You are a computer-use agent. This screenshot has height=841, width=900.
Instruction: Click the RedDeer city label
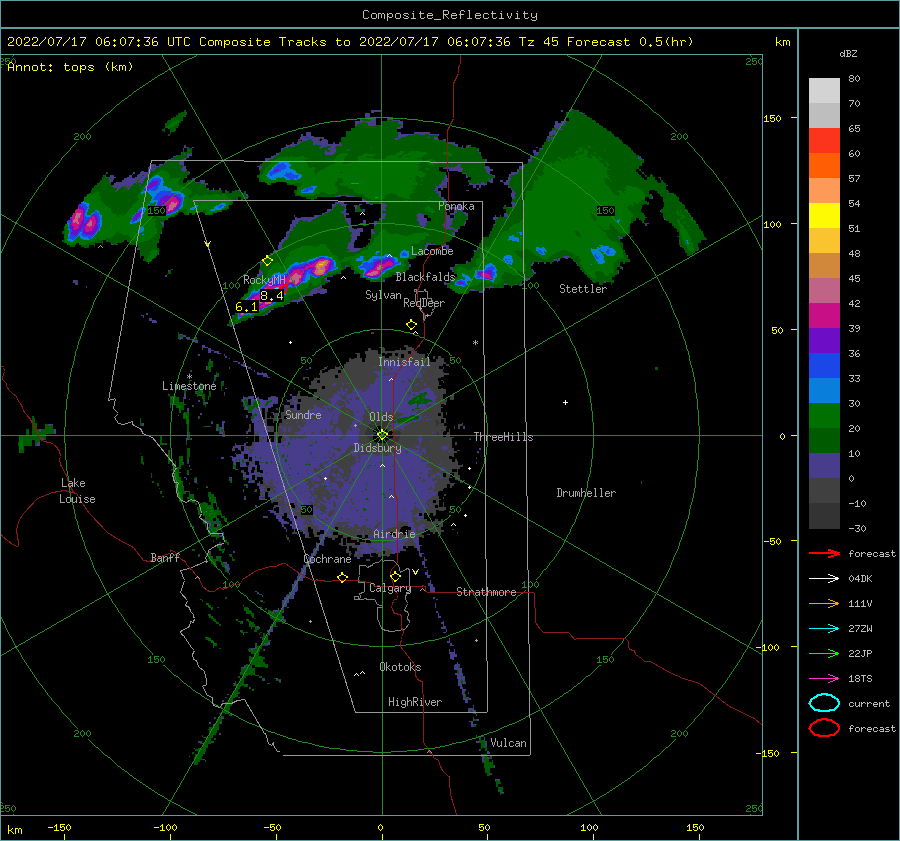(424, 303)
